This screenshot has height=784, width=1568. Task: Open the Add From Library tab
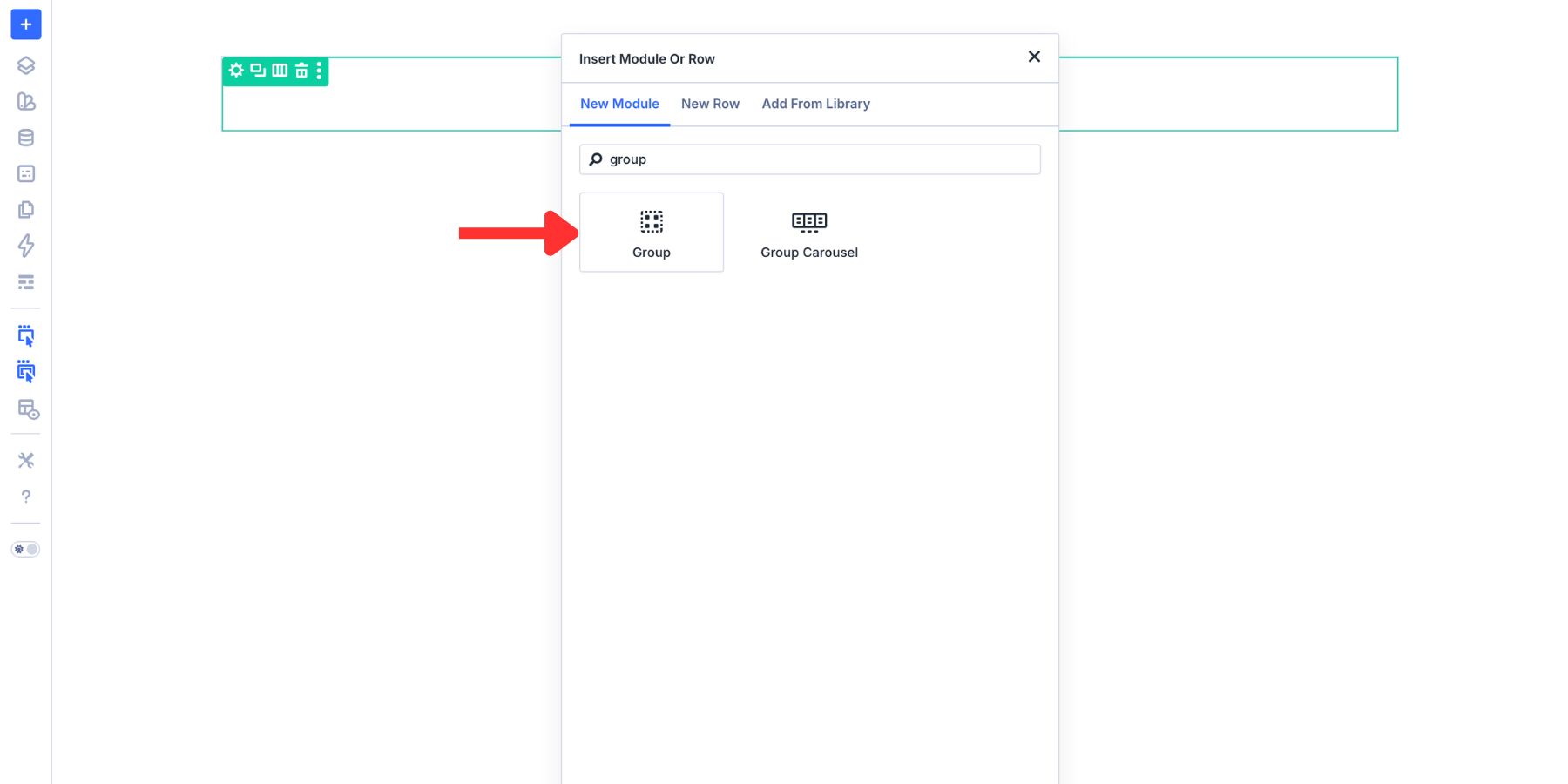point(815,104)
